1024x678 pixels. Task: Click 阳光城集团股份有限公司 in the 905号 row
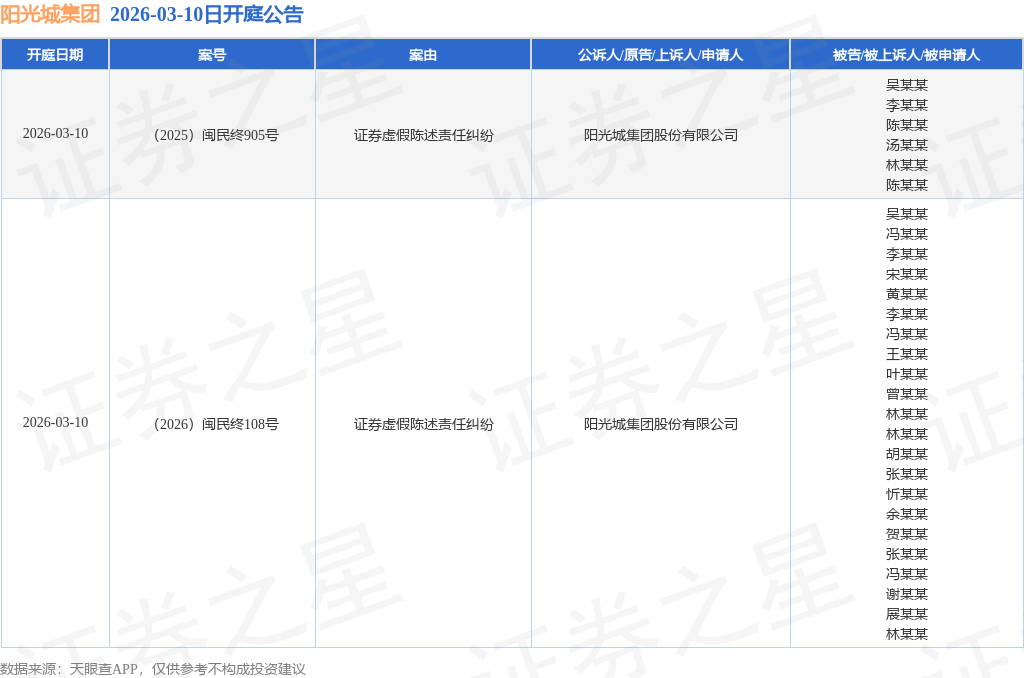click(x=661, y=135)
